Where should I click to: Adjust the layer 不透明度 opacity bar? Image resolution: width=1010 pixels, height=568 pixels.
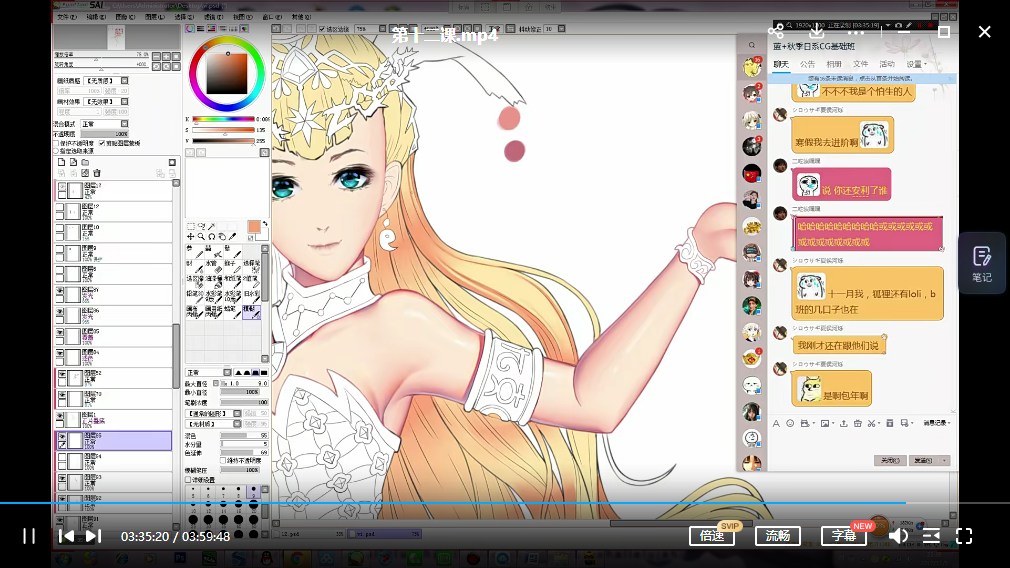105,134
